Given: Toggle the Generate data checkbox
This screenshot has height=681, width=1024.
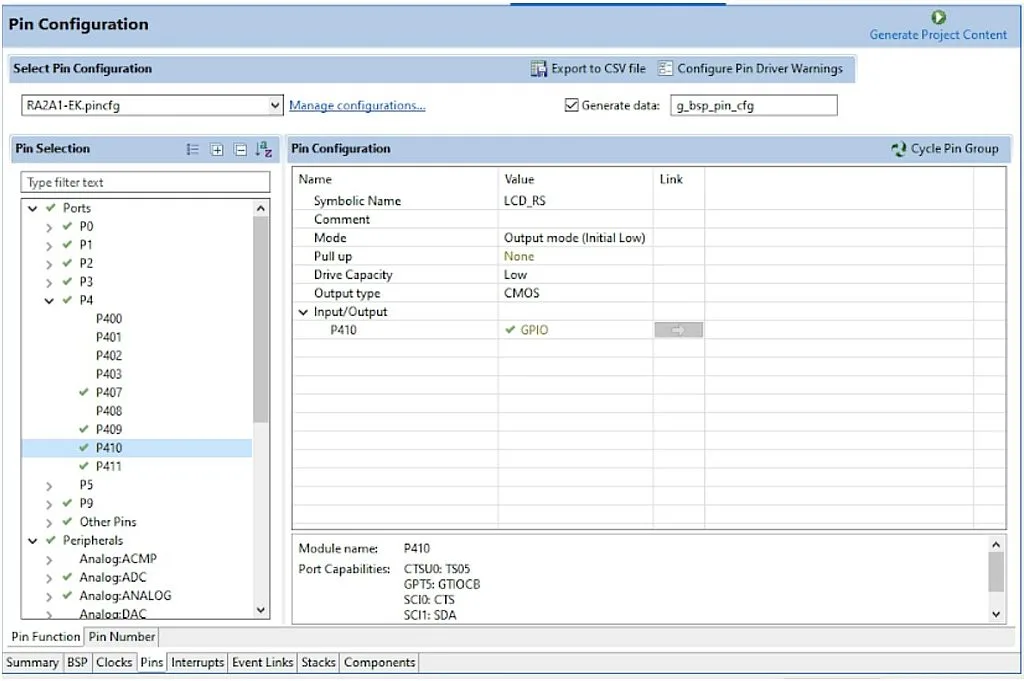Looking at the screenshot, I should pos(572,105).
